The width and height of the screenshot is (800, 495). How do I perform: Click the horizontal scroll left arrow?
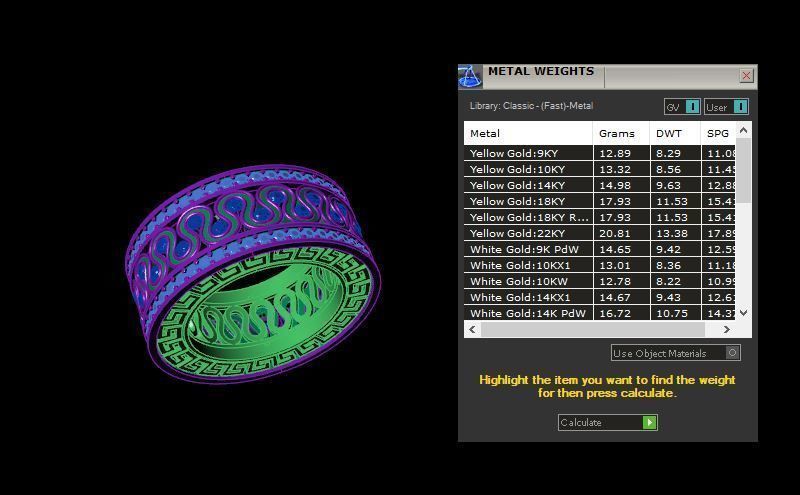pyautogui.click(x=472, y=330)
